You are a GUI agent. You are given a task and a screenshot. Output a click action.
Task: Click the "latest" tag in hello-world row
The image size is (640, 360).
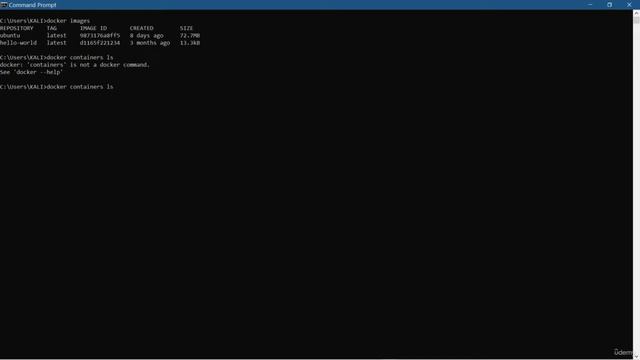pos(56,43)
